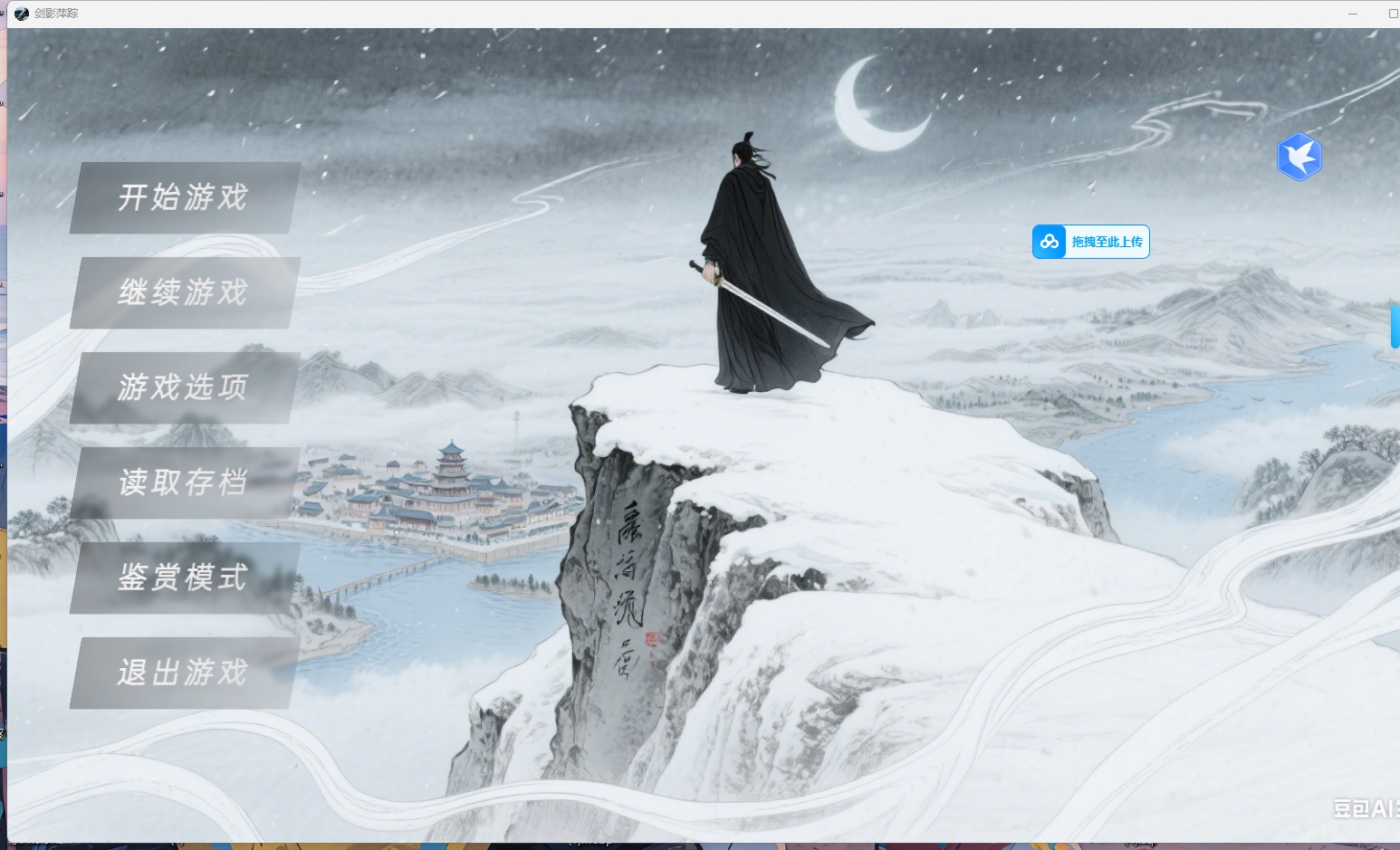
Task: Maximize the 剑影萍踪 game window
Action: (1393, 14)
